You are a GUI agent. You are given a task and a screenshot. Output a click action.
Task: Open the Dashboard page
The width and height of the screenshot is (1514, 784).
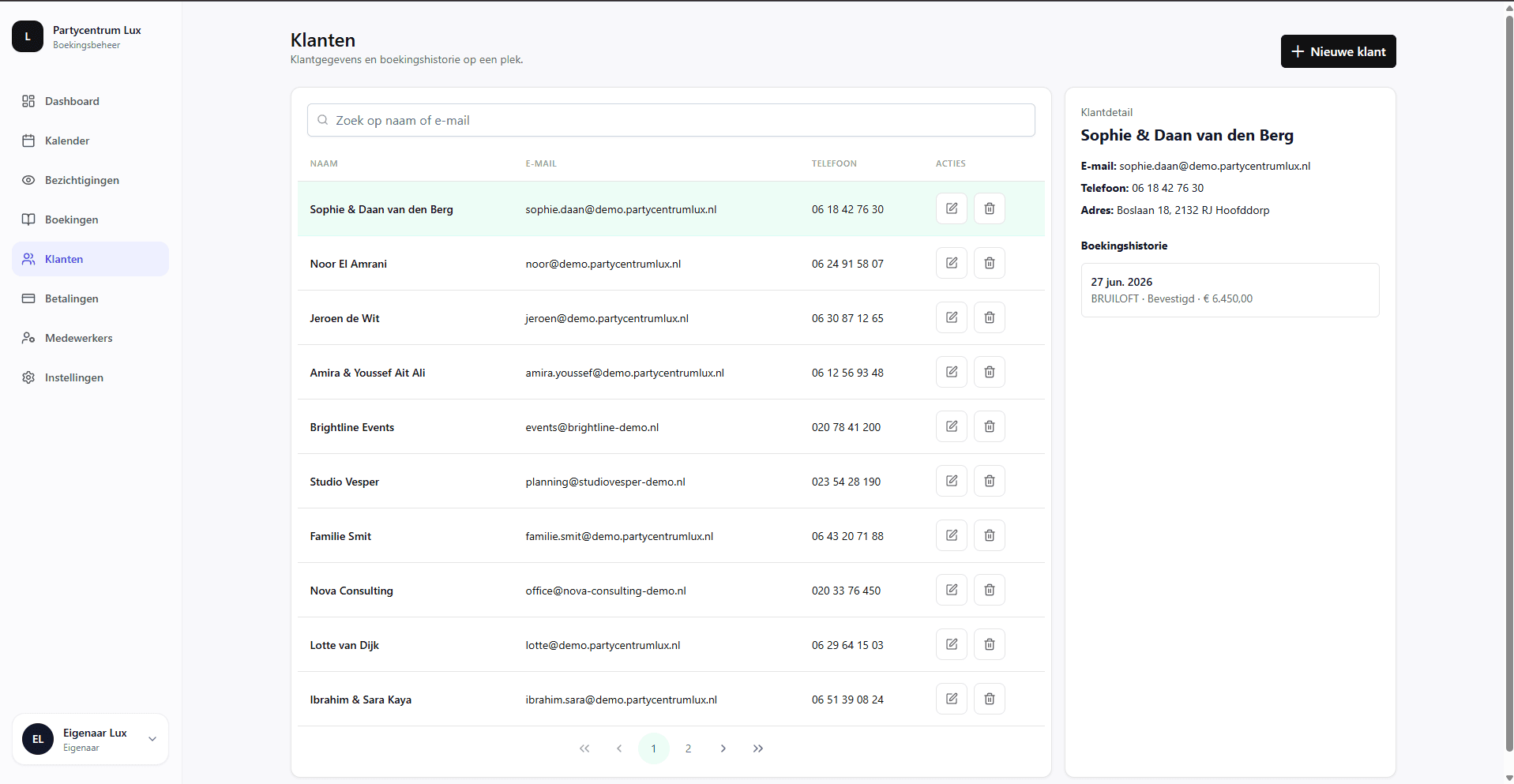[x=90, y=101]
